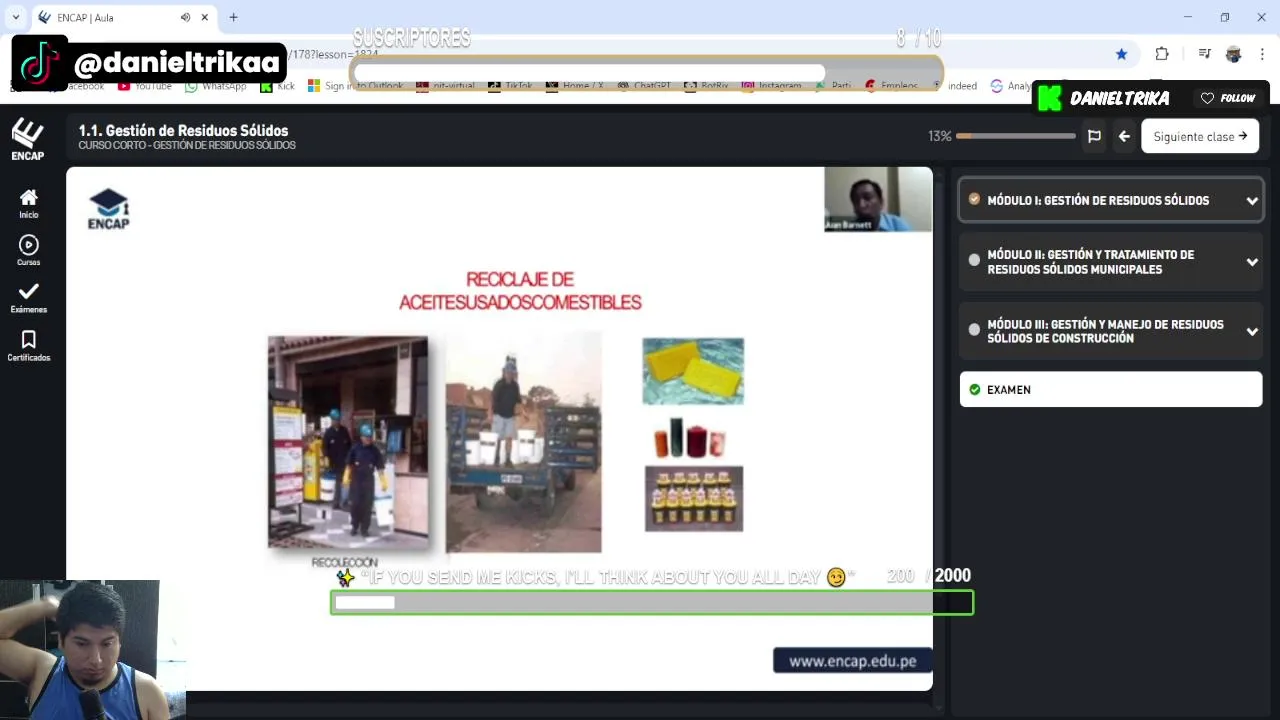Open the tab search dropdown arrow

point(15,17)
